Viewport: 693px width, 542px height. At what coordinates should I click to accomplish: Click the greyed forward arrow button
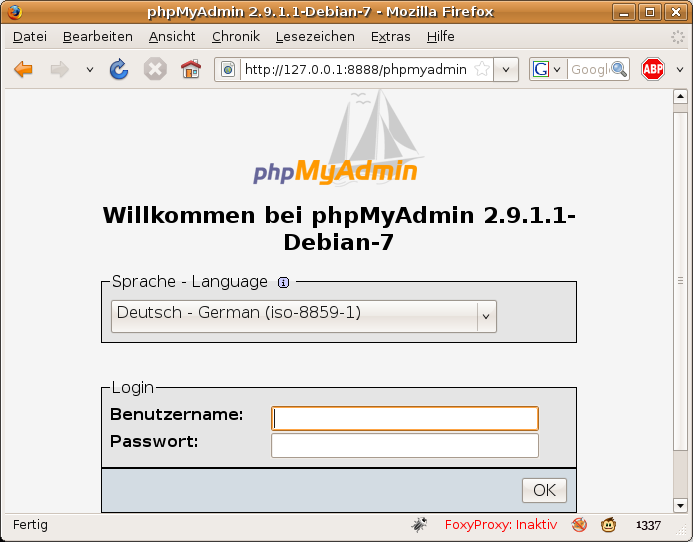click(x=60, y=69)
